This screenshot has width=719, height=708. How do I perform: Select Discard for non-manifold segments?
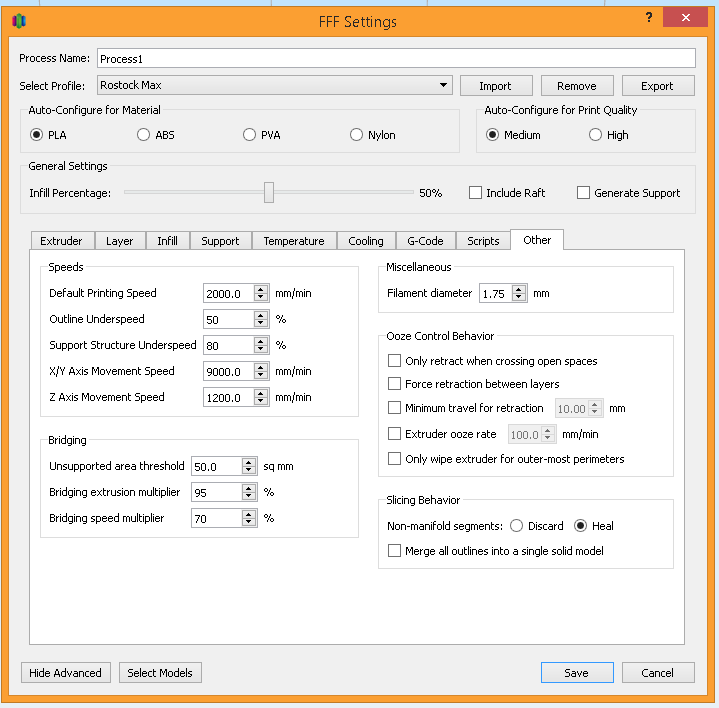[x=516, y=525]
